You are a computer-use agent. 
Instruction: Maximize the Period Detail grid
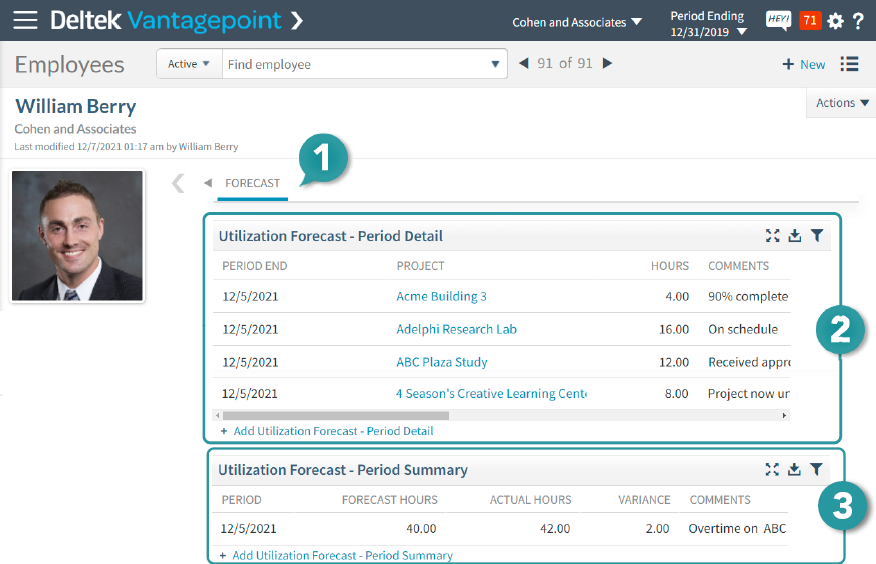coord(773,236)
